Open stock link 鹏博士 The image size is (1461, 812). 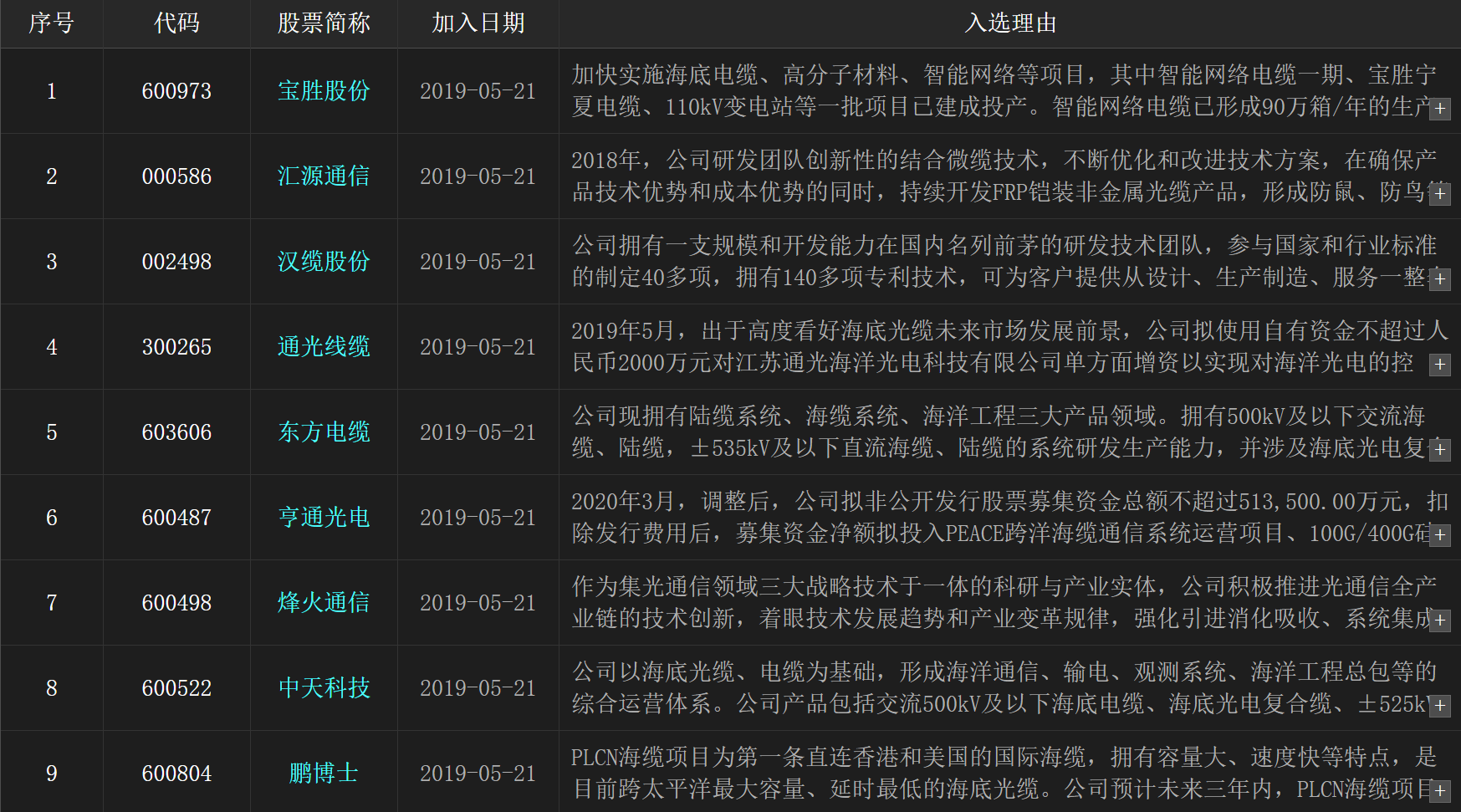[324, 774]
